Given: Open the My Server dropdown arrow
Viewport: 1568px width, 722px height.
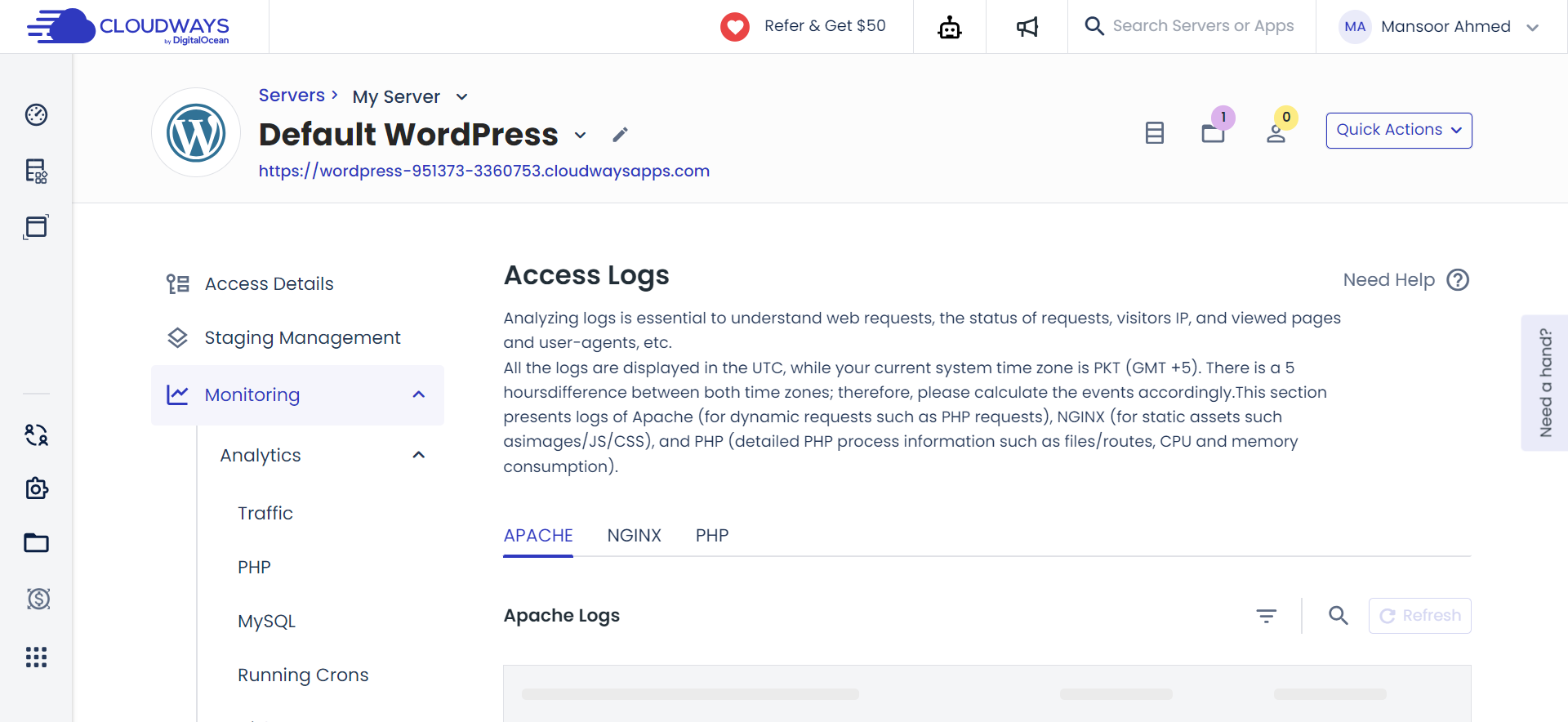Looking at the screenshot, I should click(x=461, y=97).
